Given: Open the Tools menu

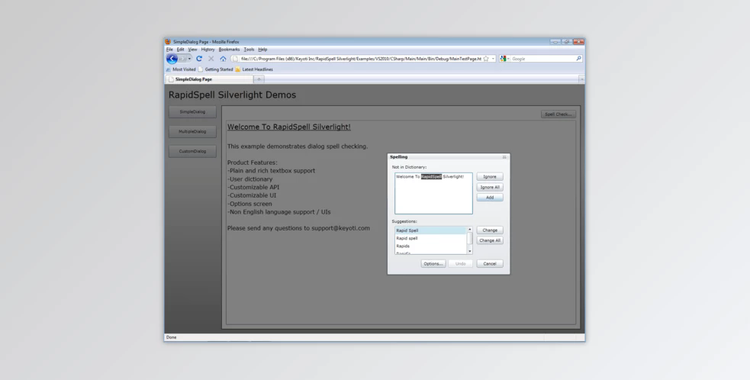Looking at the screenshot, I should pos(249,49).
